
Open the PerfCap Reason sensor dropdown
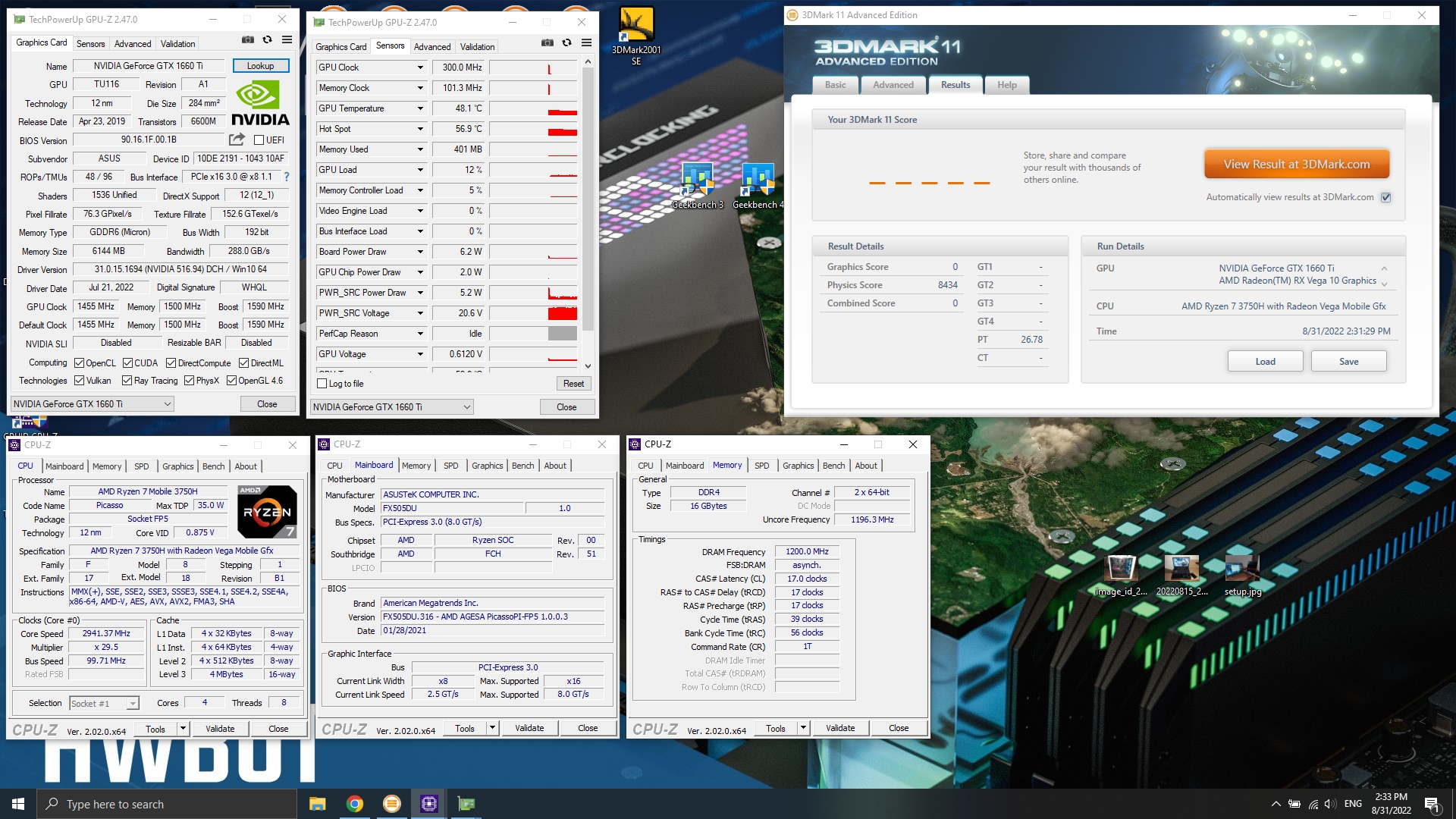pyautogui.click(x=420, y=334)
